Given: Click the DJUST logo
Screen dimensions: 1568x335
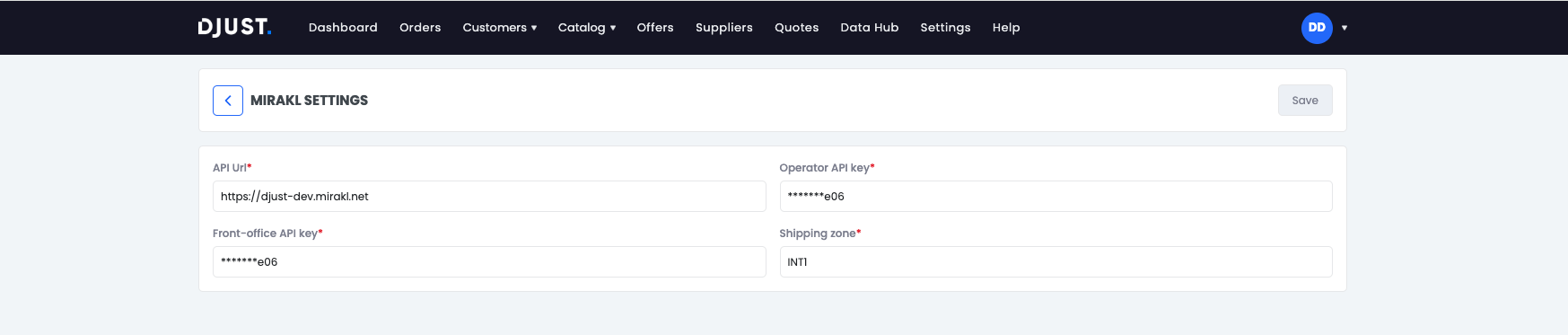Looking at the screenshot, I should 234,27.
